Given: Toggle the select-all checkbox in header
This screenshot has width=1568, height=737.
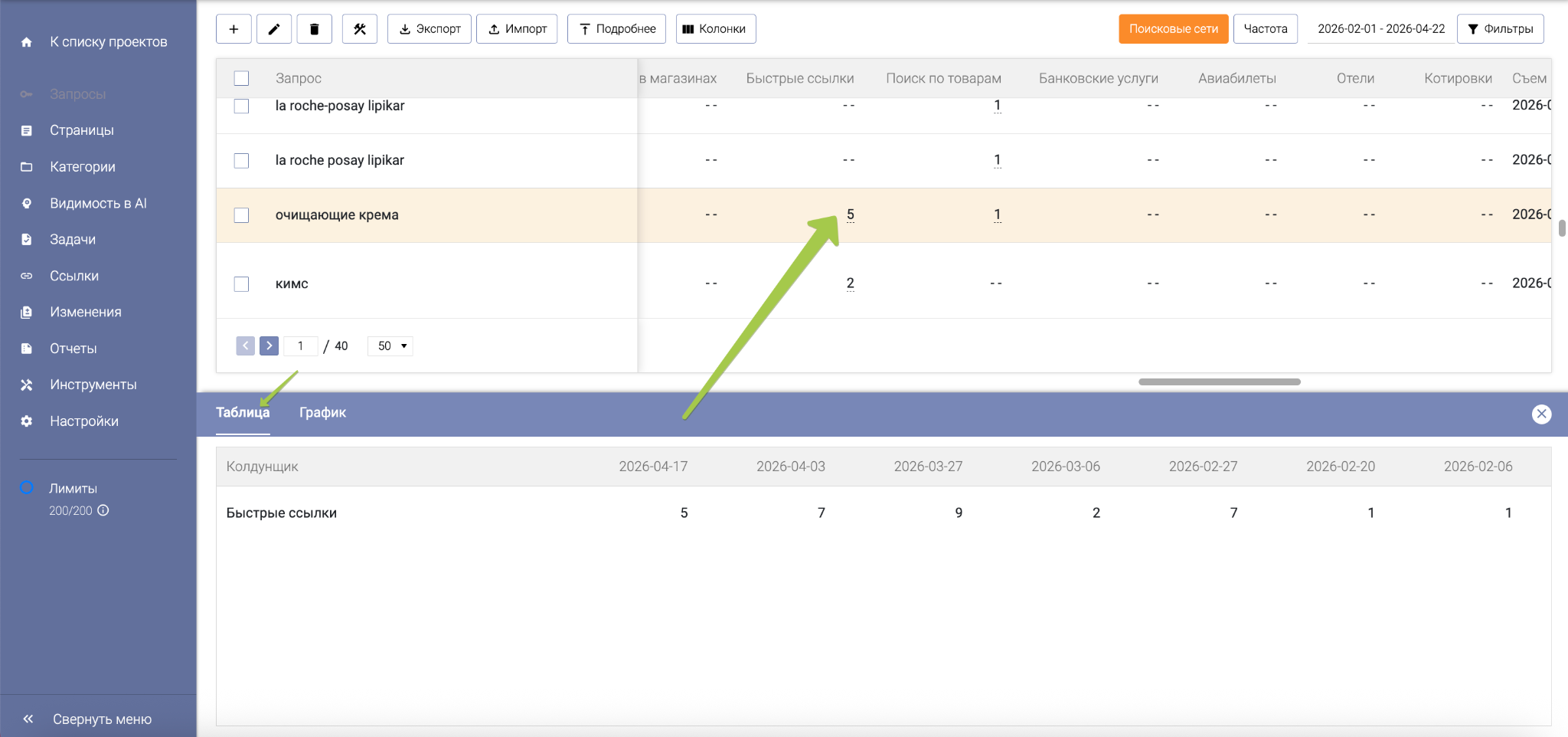Looking at the screenshot, I should click(x=241, y=78).
